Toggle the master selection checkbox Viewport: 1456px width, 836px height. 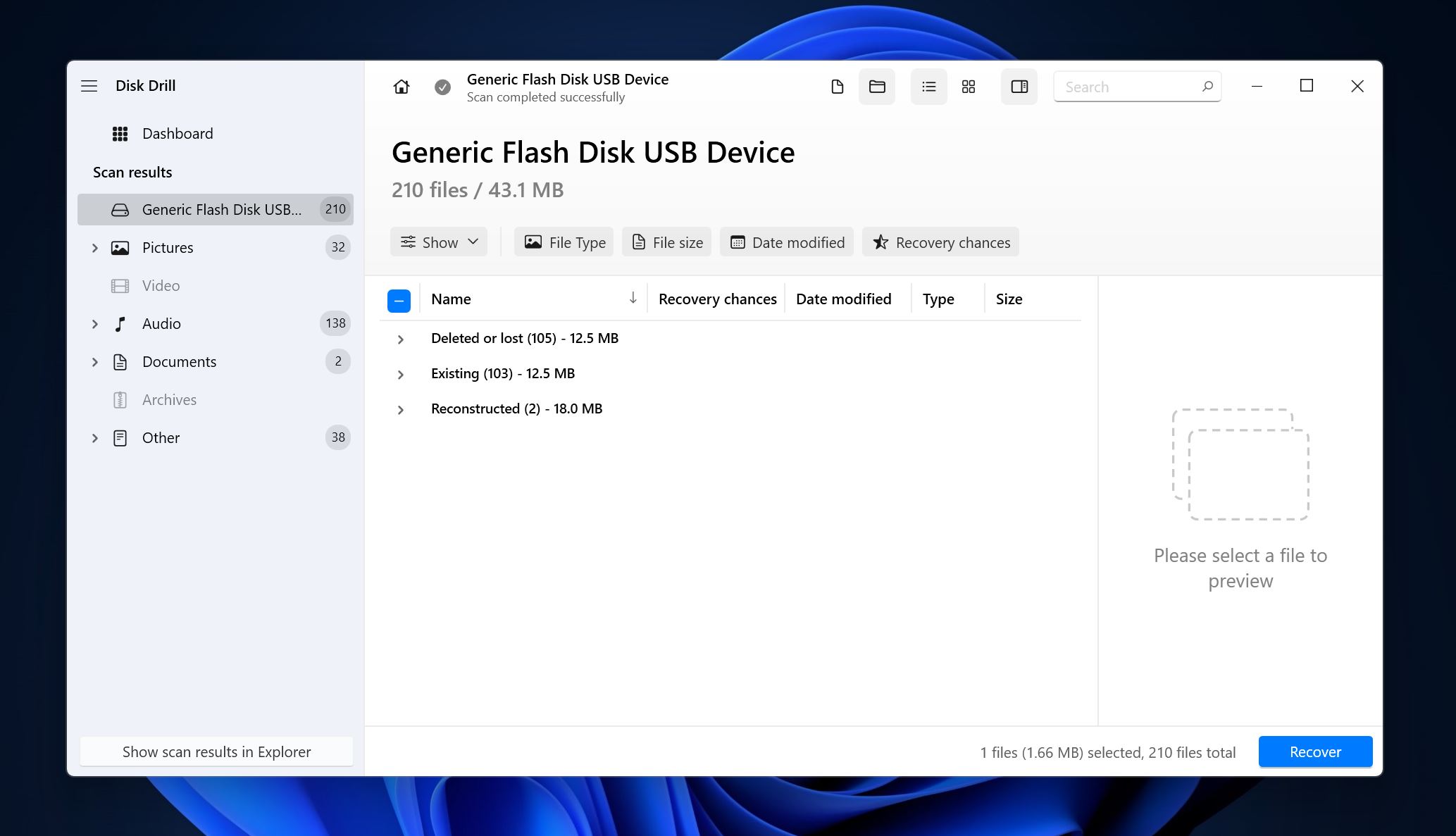point(397,299)
